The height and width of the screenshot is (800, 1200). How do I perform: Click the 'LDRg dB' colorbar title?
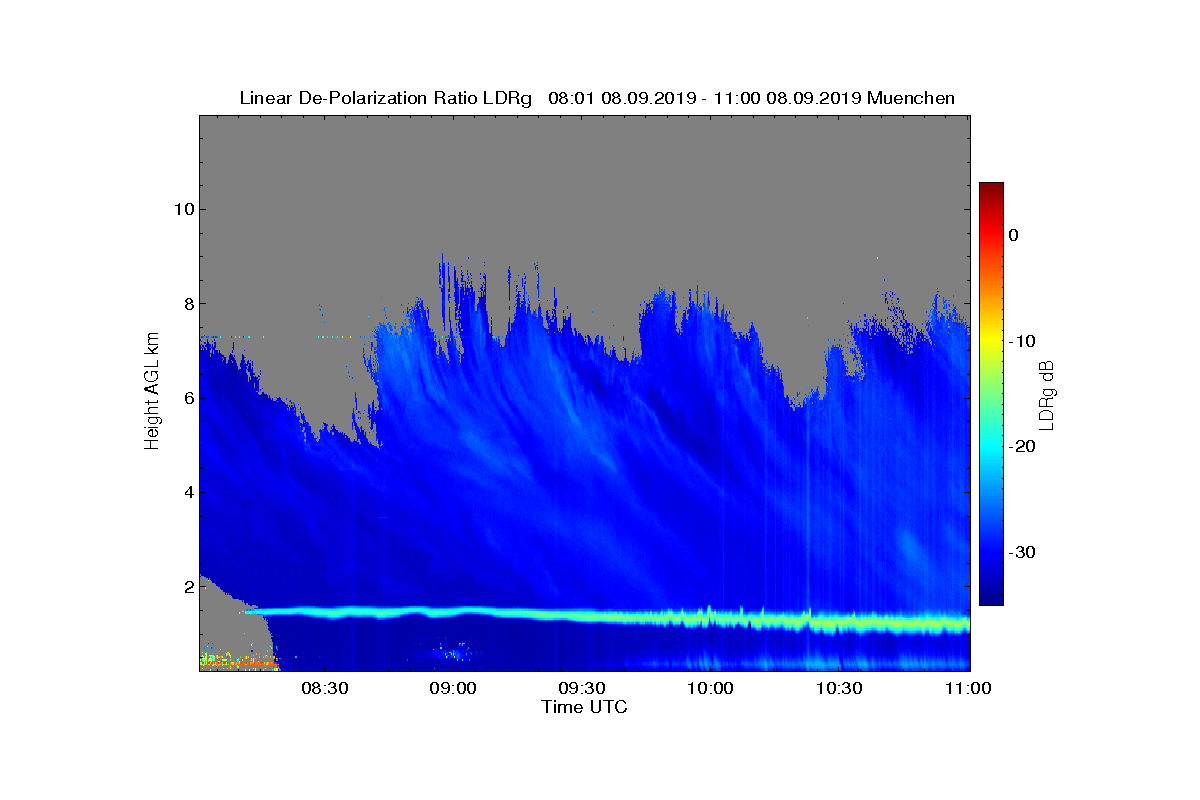click(x=1048, y=393)
